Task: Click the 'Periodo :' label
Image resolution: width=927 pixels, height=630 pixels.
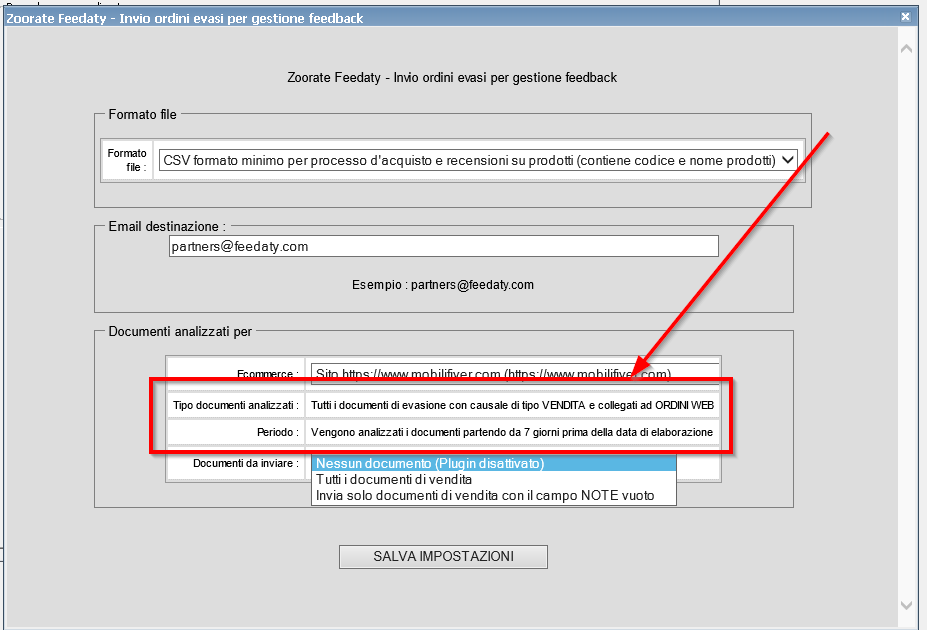Action: 278,433
